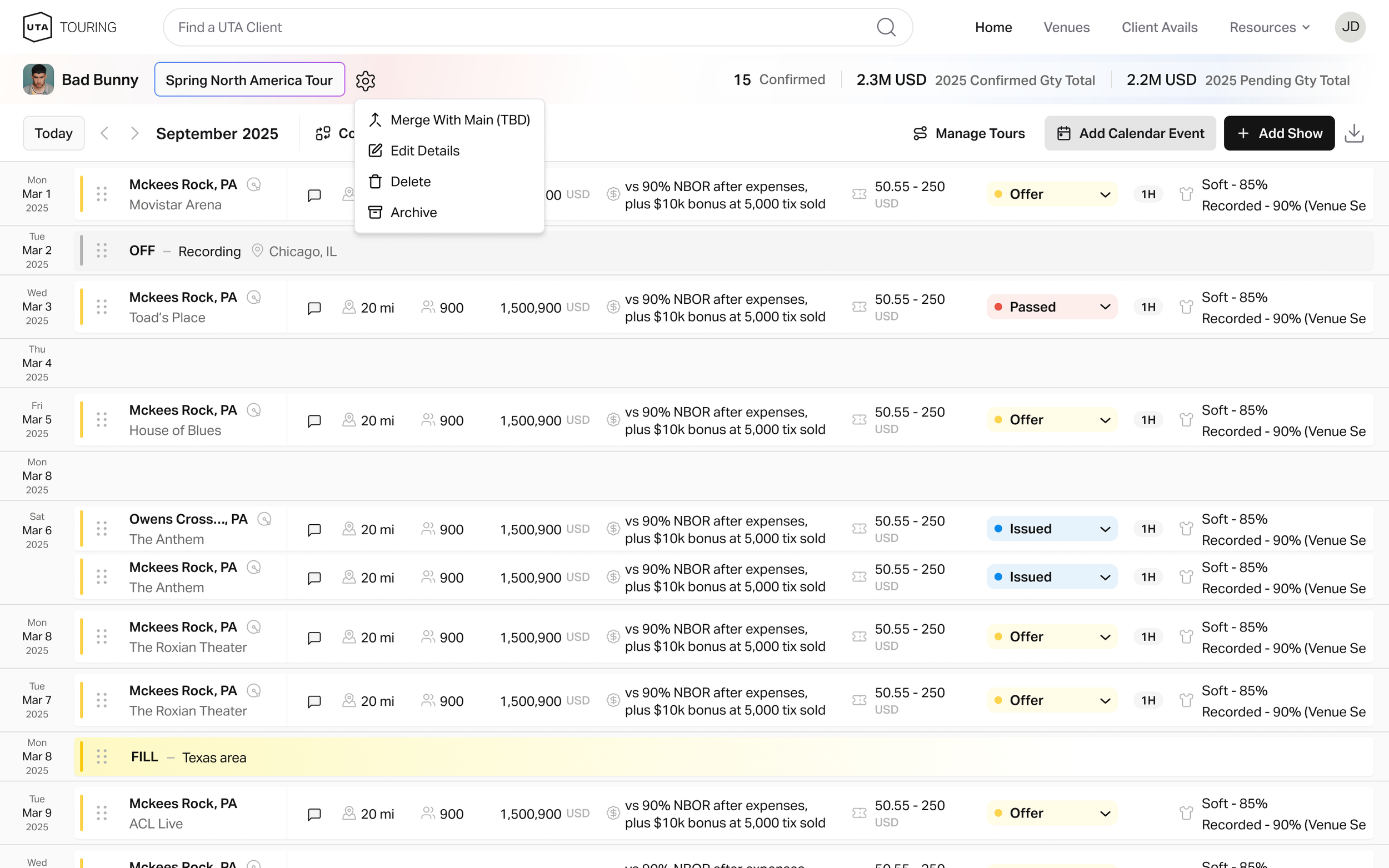The width and height of the screenshot is (1389, 868).
Task: Open the Passed status dropdown for Toad's Place
Action: click(1051, 307)
